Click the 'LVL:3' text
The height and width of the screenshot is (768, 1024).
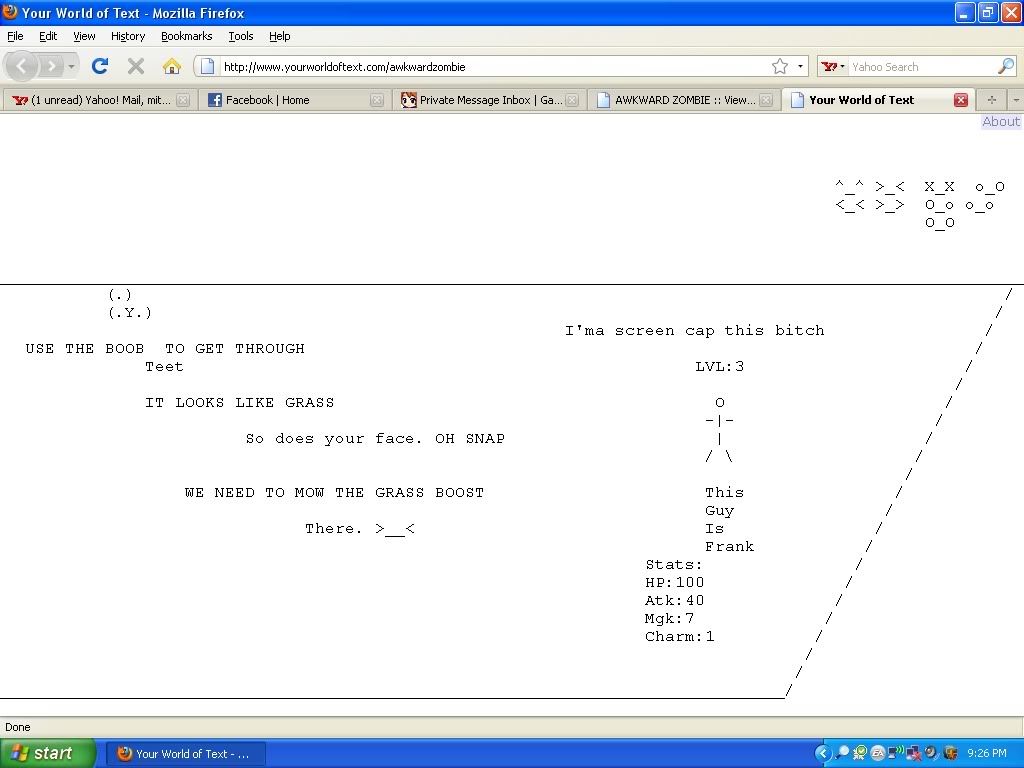(x=720, y=366)
